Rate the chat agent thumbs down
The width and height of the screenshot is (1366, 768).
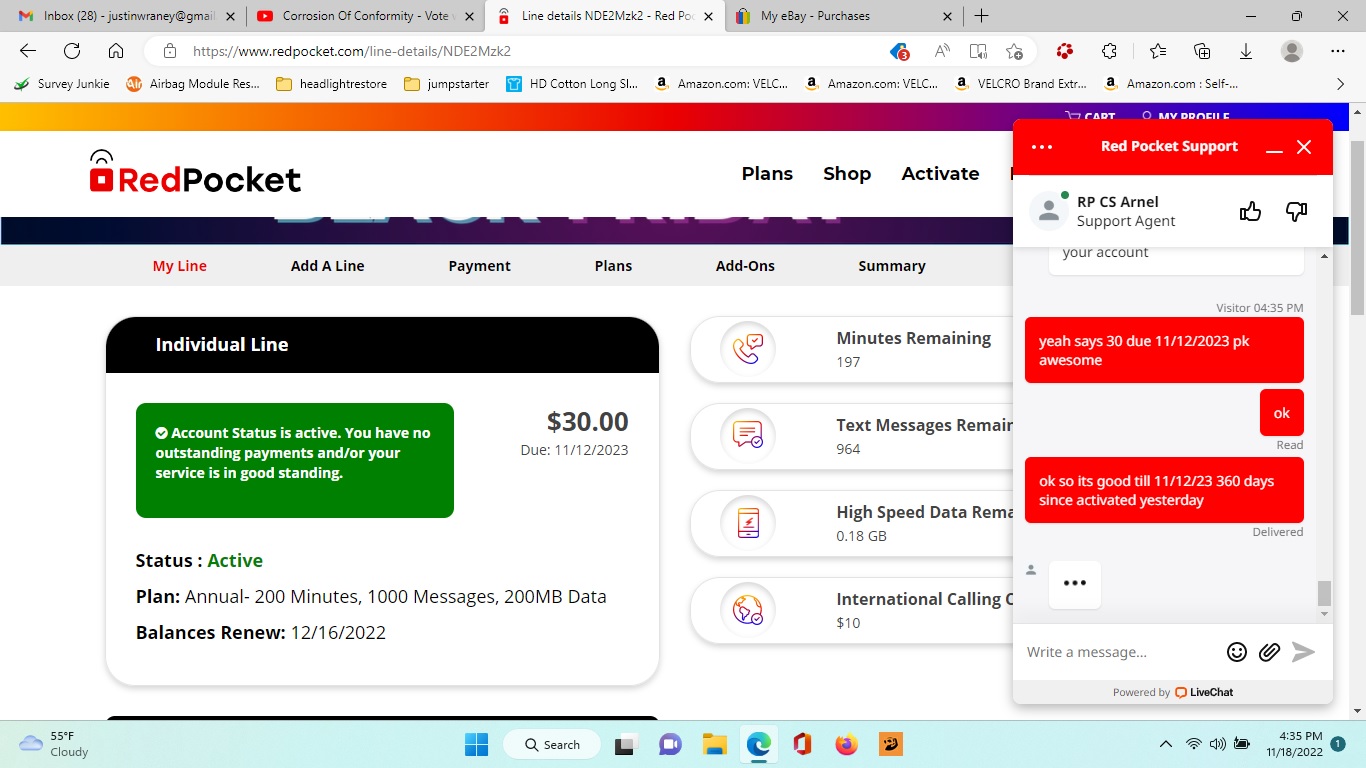point(1296,211)
